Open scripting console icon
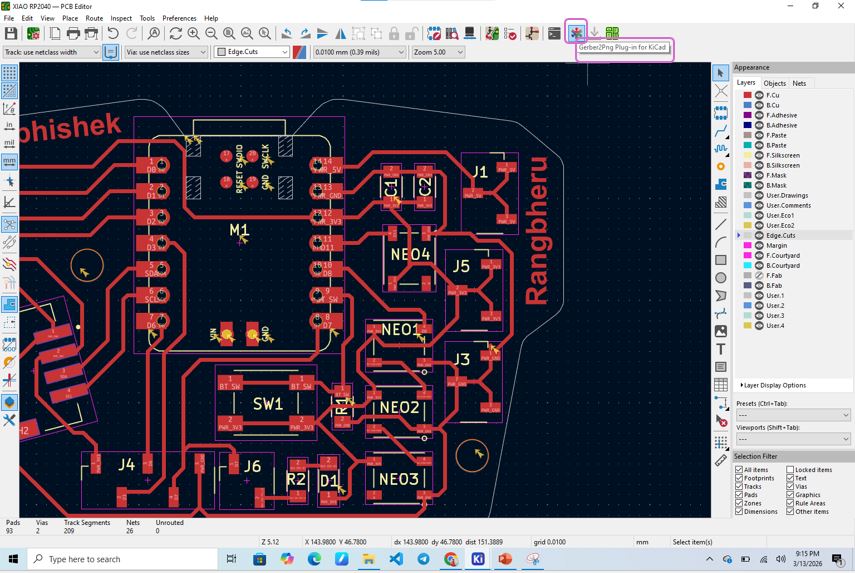This screenshot has width=855, height=573. click(x=554, y=34)
